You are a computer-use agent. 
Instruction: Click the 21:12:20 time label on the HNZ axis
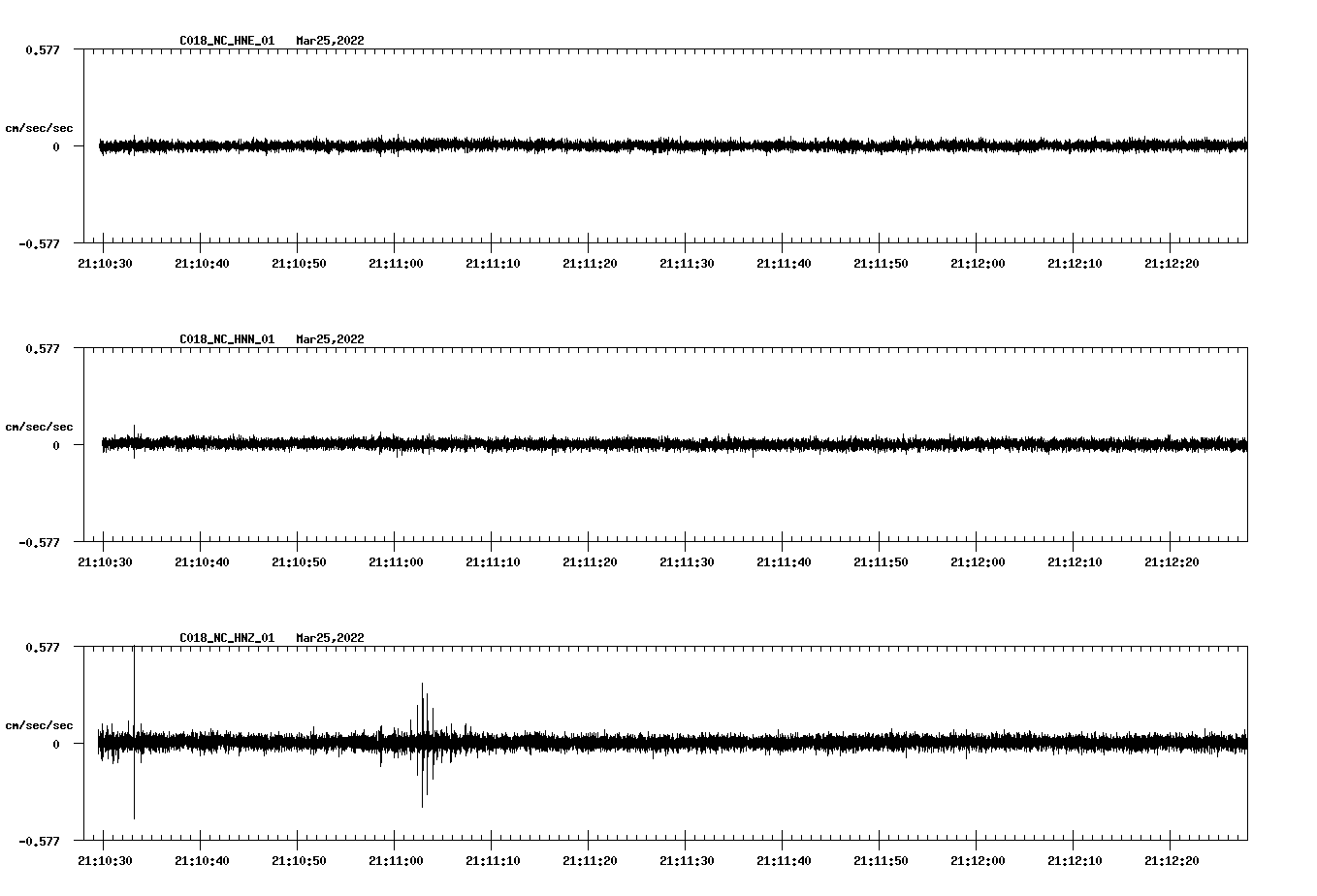1172,861
